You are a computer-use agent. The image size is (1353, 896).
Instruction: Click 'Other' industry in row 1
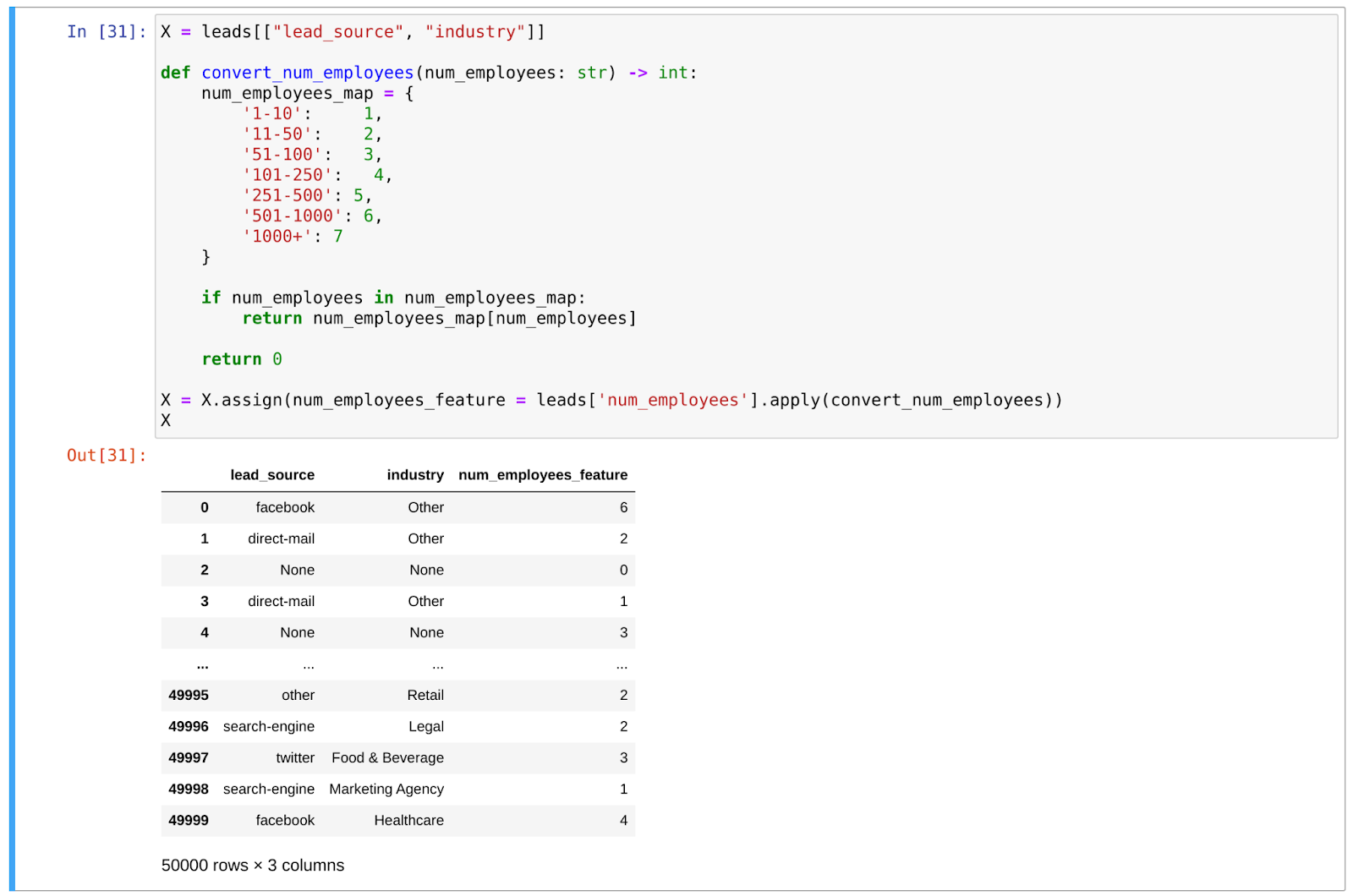[x=426, y=538]
